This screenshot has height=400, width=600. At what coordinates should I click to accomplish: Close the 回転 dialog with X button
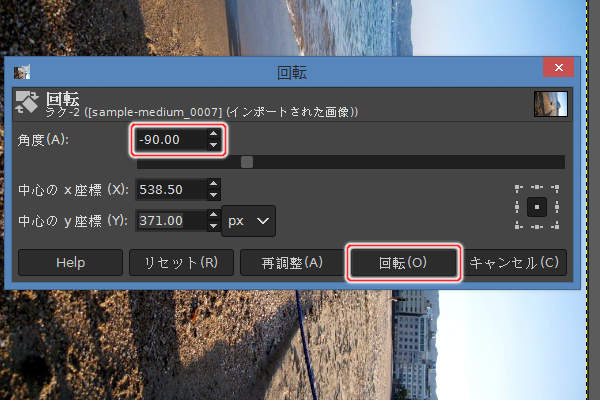pos(558,68)
